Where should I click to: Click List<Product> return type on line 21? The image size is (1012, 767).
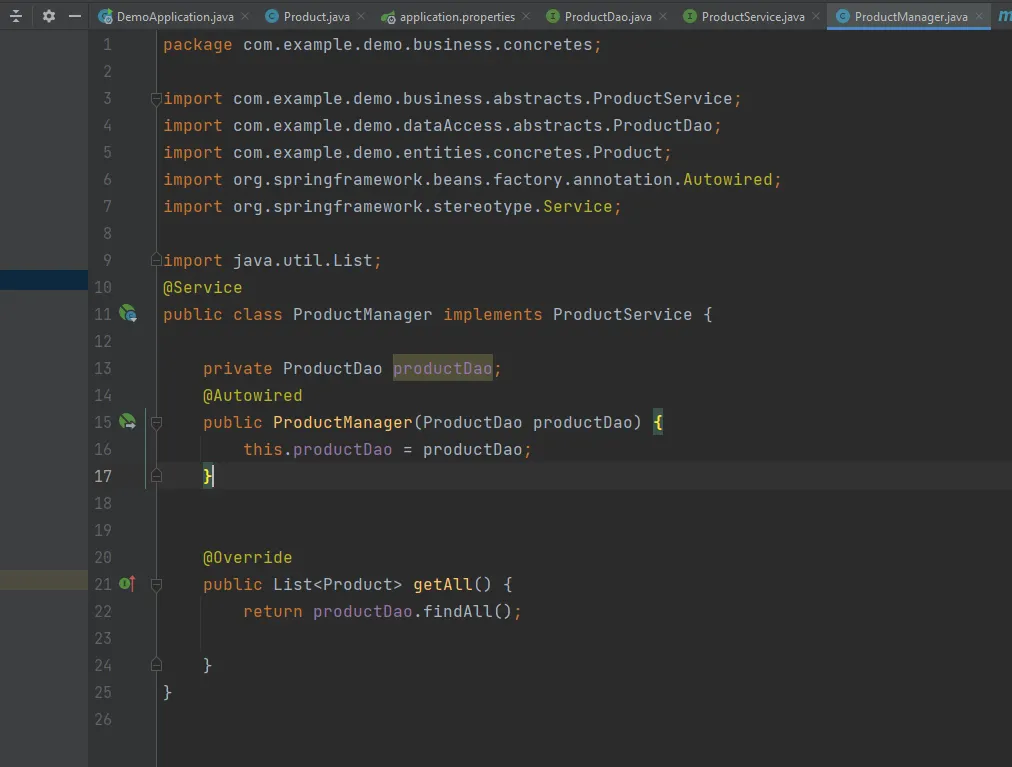tap(337, 584)
